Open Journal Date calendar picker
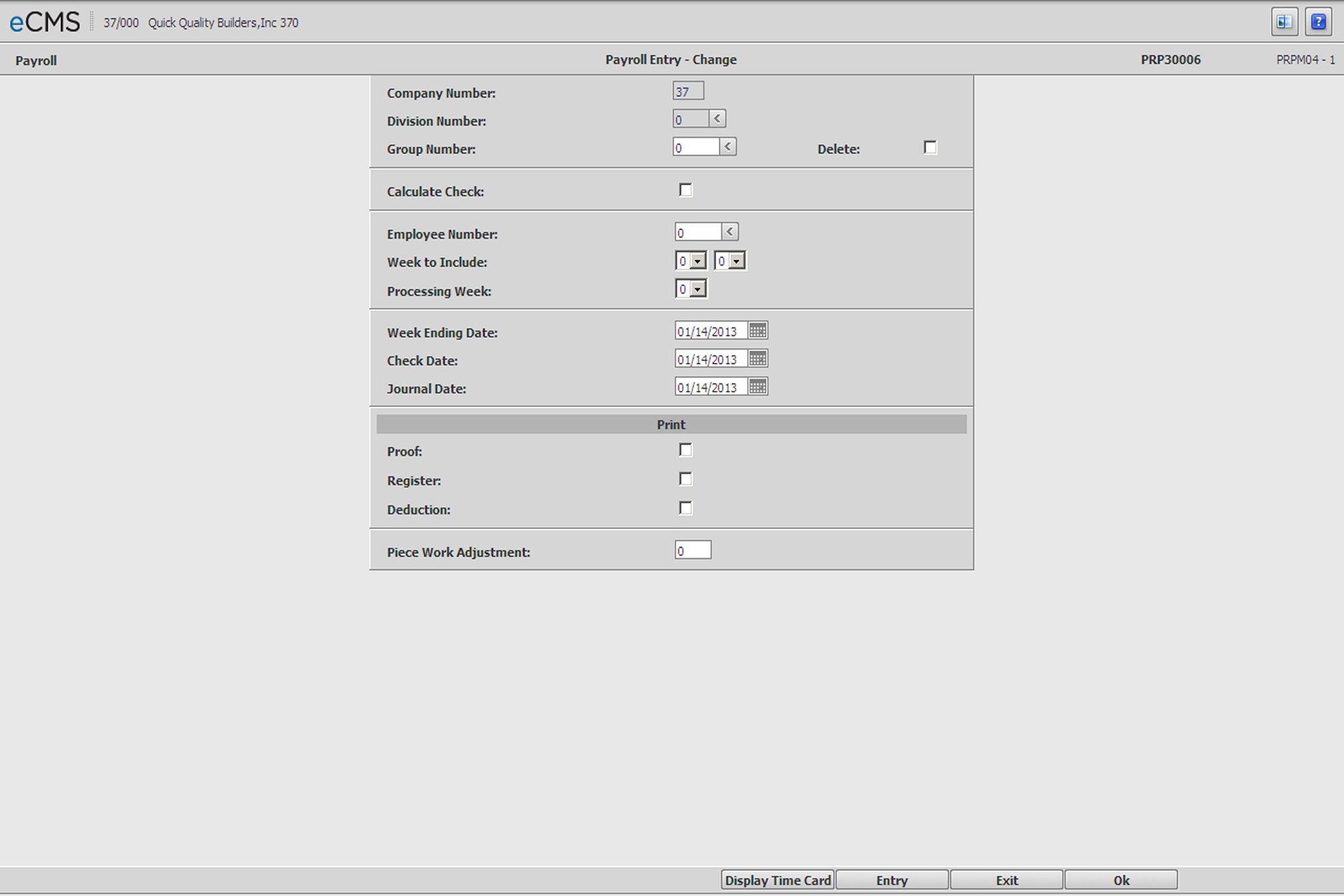Screen dimensions: 1344x896 pyautogui.click(x=757, y=386)
